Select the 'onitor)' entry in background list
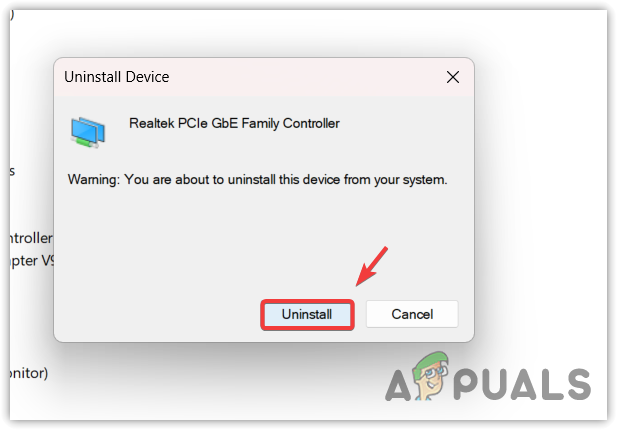The width and height of the screenshot is (617, 430). [x=29, y=373]
